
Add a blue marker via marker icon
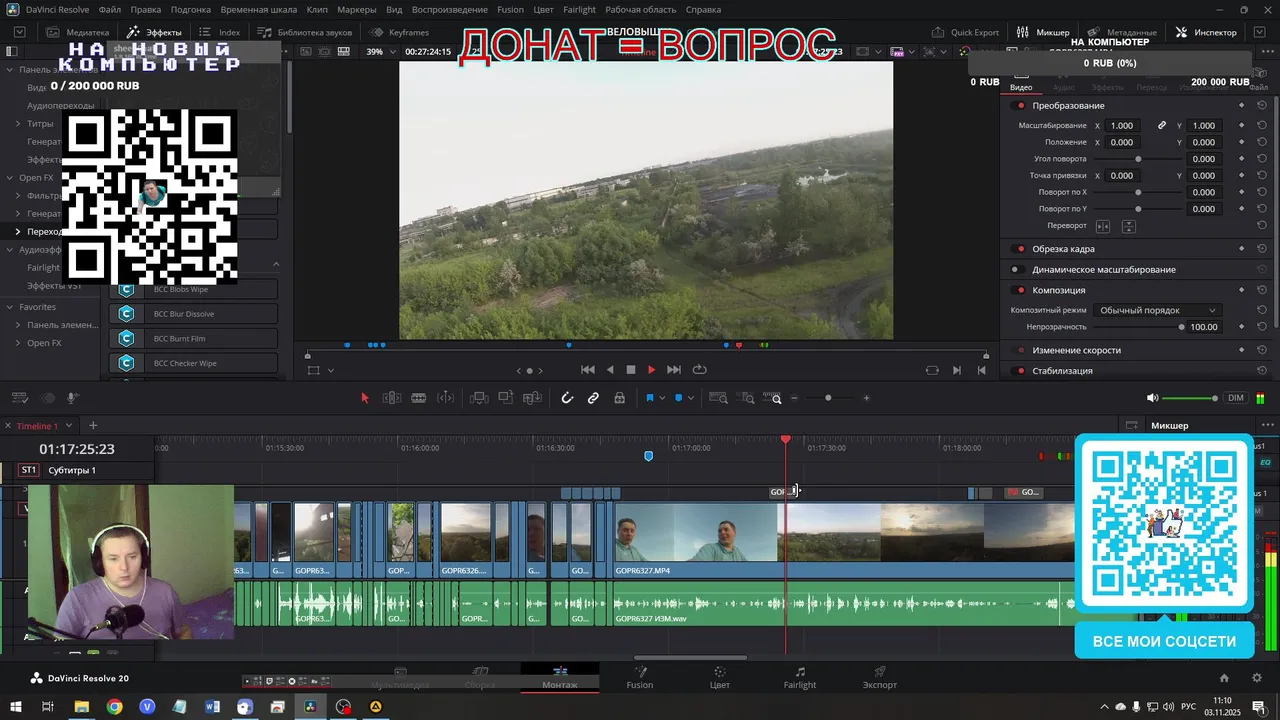pos(678,398)
